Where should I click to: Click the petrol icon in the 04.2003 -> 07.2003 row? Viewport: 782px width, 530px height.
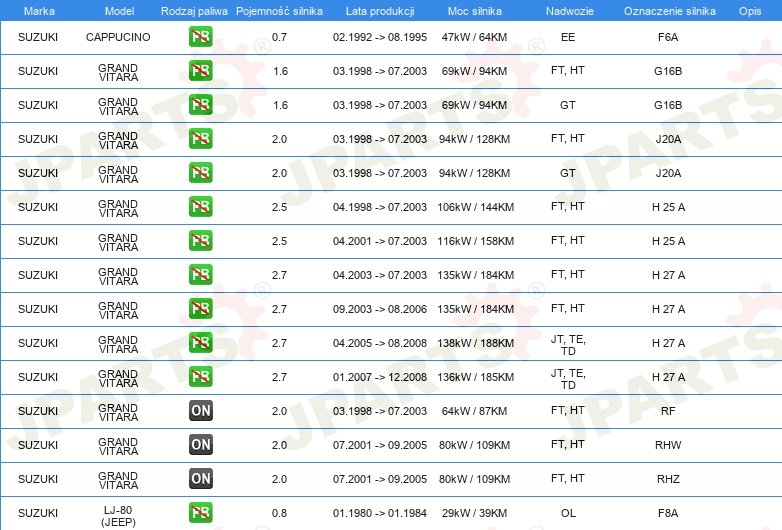200,274
